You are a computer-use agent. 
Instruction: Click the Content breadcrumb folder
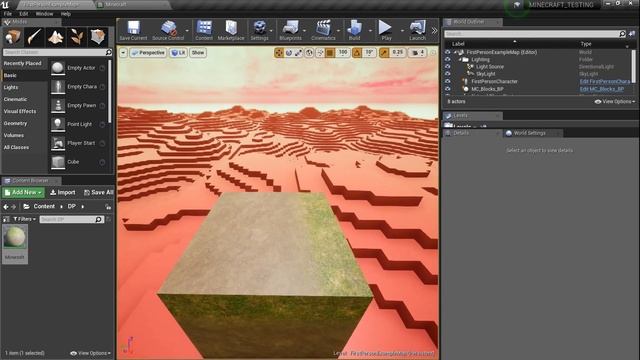[44, 207]
